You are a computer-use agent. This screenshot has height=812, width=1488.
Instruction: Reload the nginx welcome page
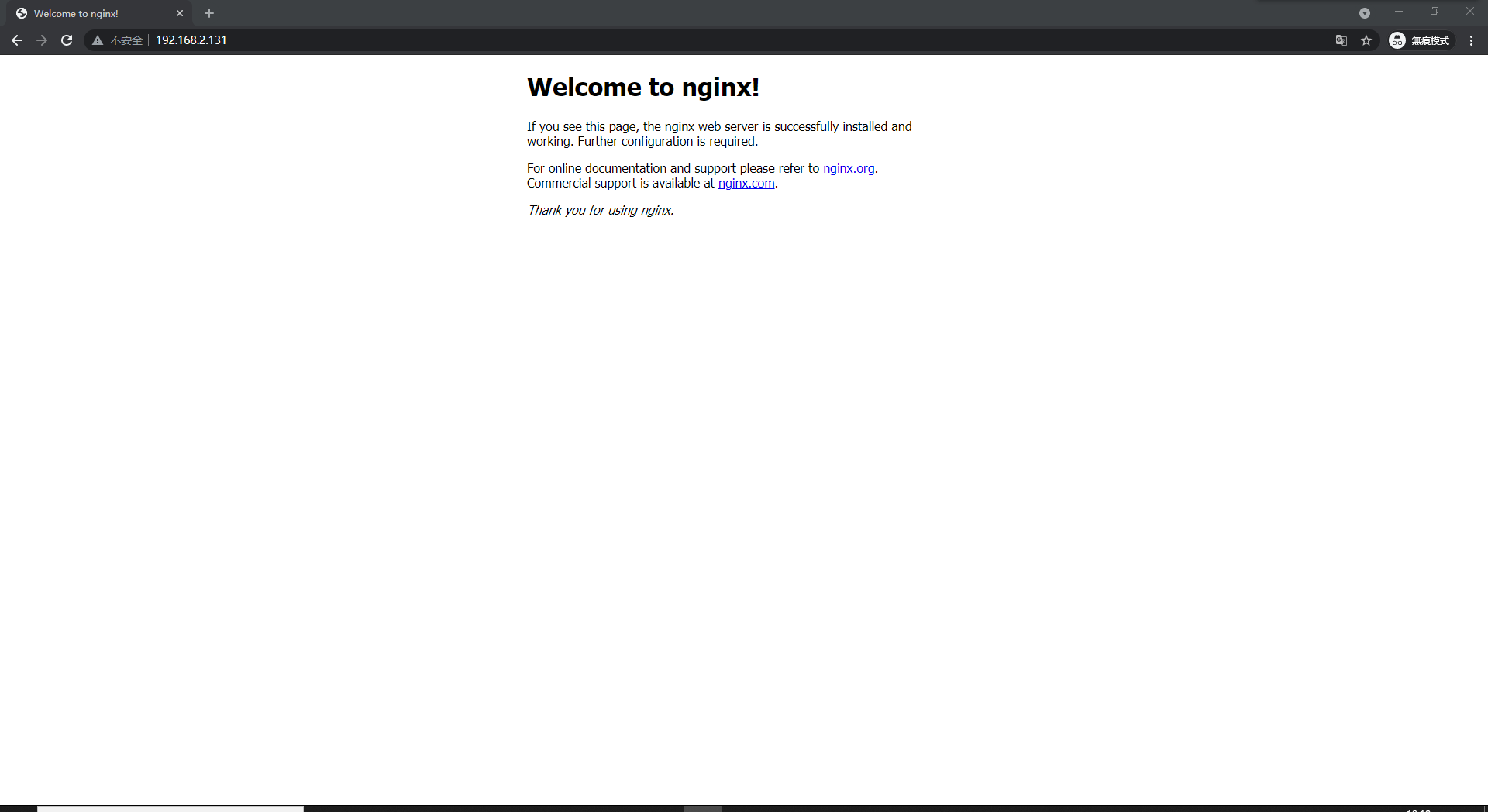pyautogui.click(x=67, y=40)
